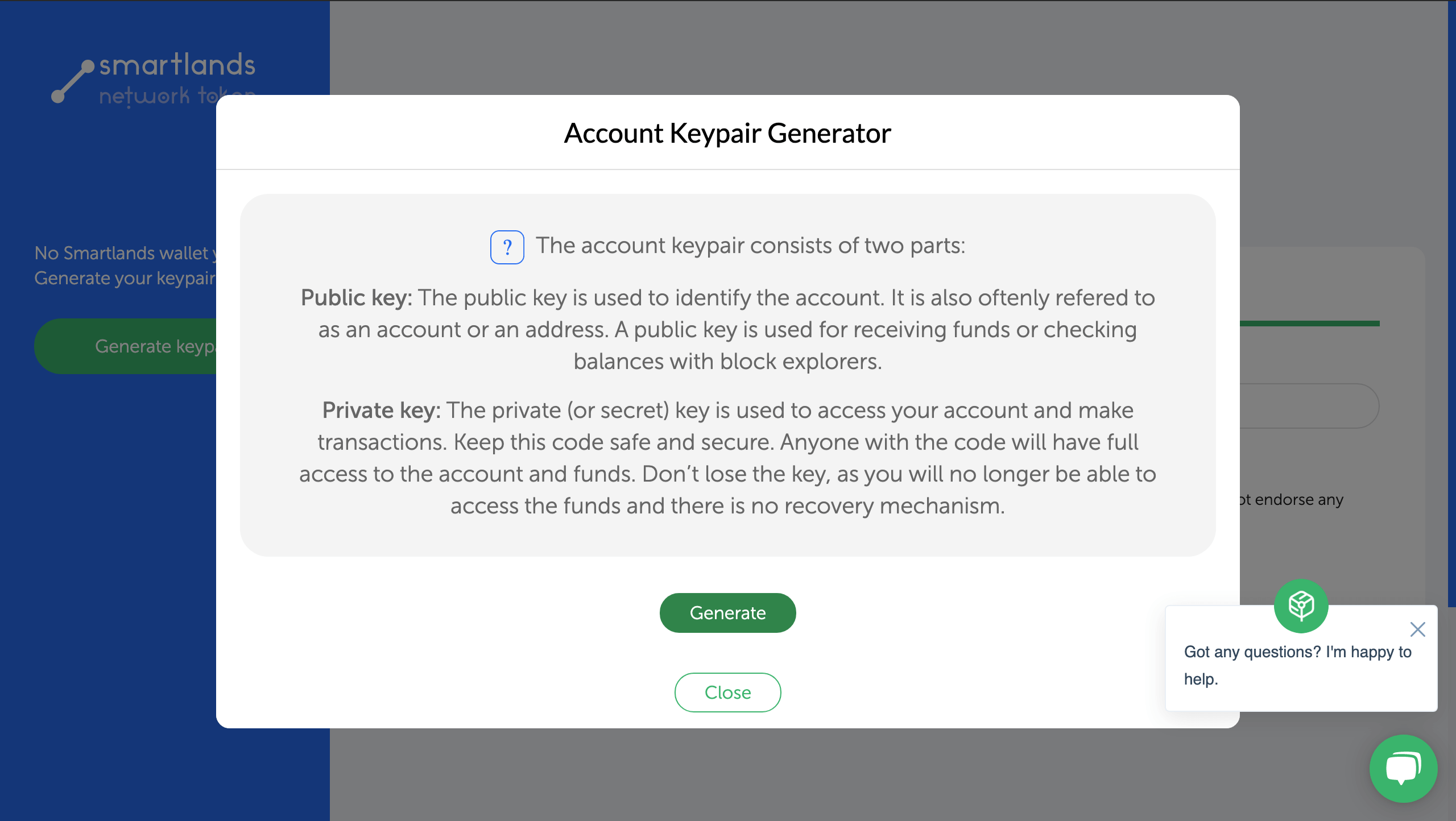
Task: Click the Smartlands logo connector icon
Action: coord(73,81)
